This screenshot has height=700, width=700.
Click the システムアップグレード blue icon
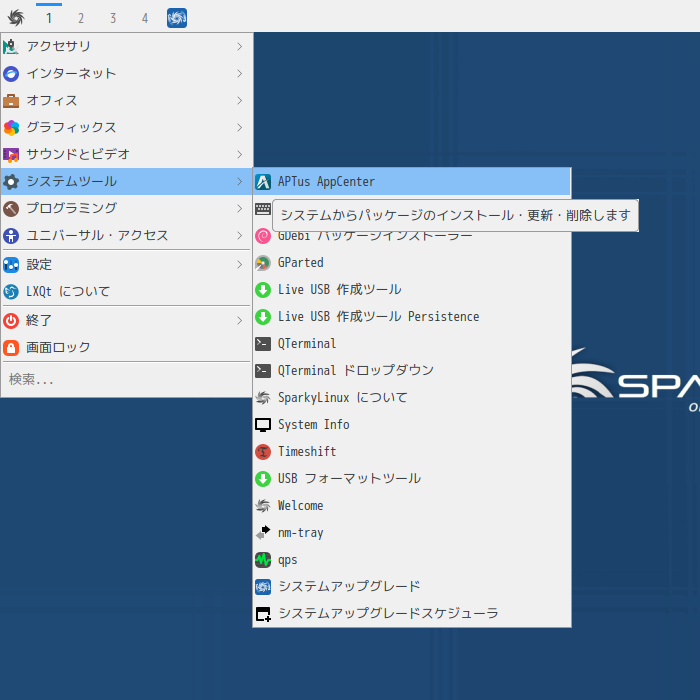coord(263,587)
